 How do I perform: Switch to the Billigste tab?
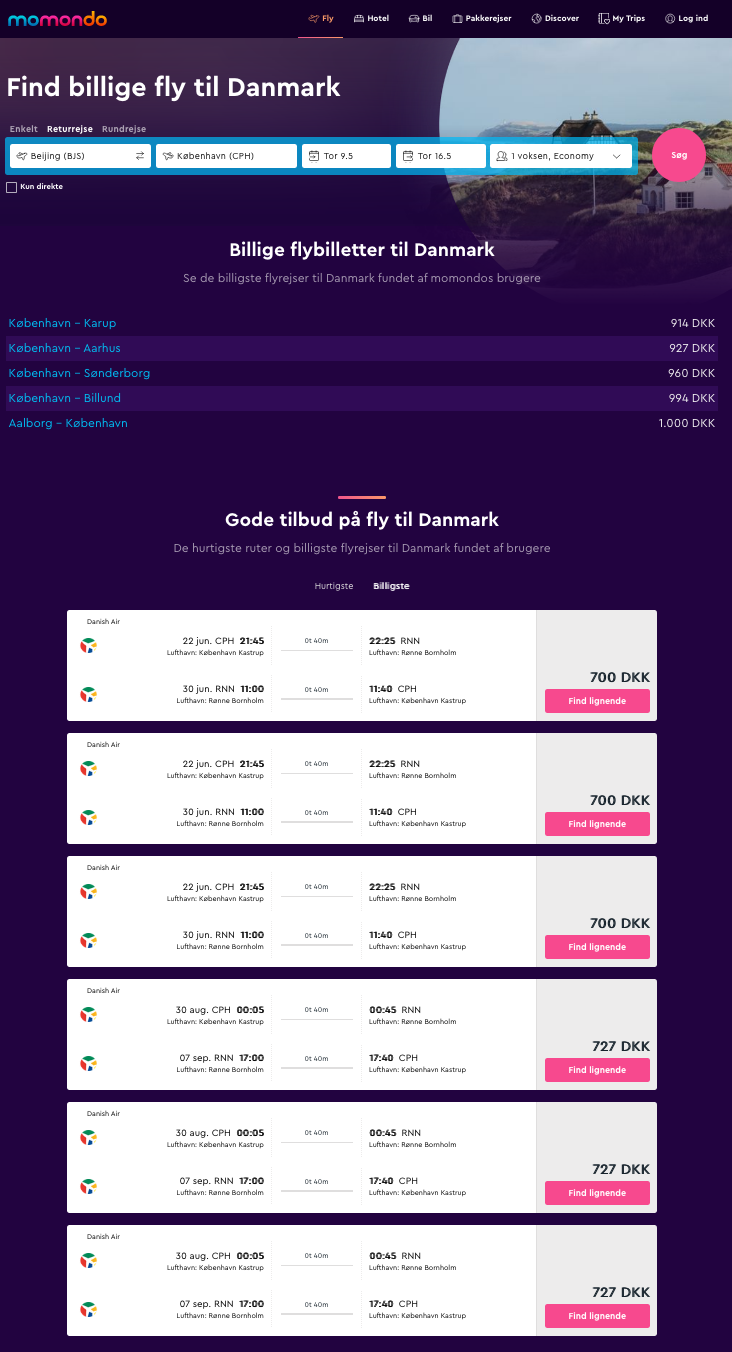(x=391, y=586)
